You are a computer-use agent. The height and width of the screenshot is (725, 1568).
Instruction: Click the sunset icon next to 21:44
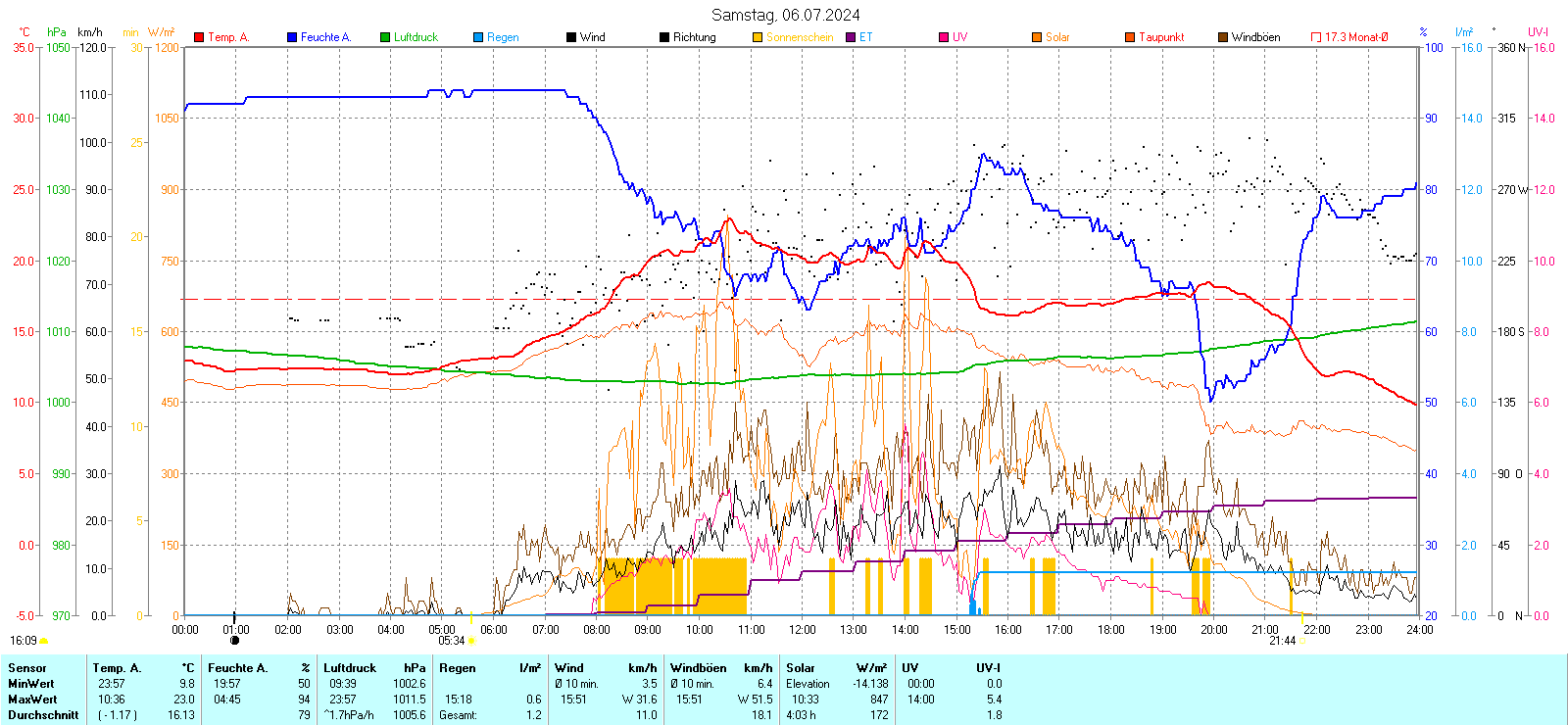(x=1302, y=641)
